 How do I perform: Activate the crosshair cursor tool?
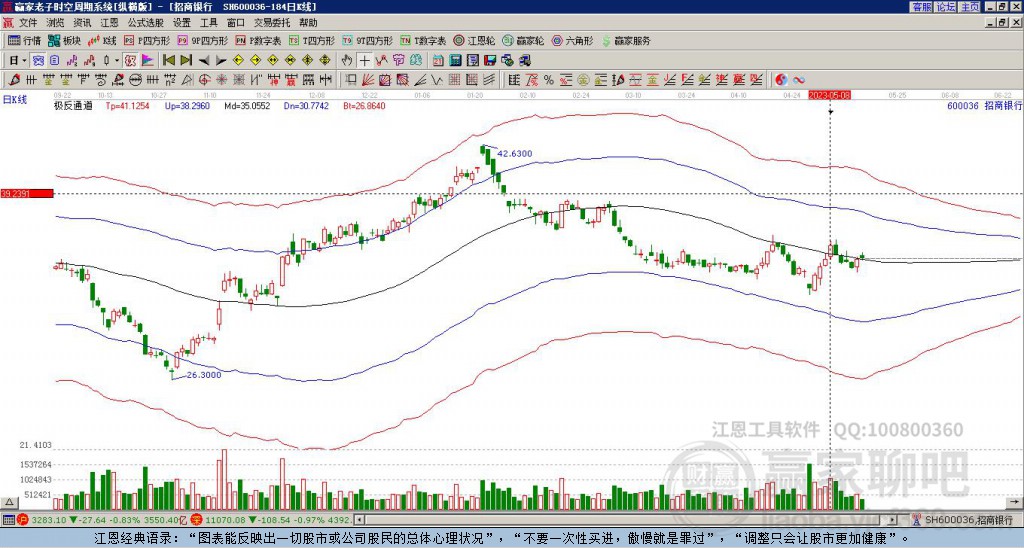point(364,61)
